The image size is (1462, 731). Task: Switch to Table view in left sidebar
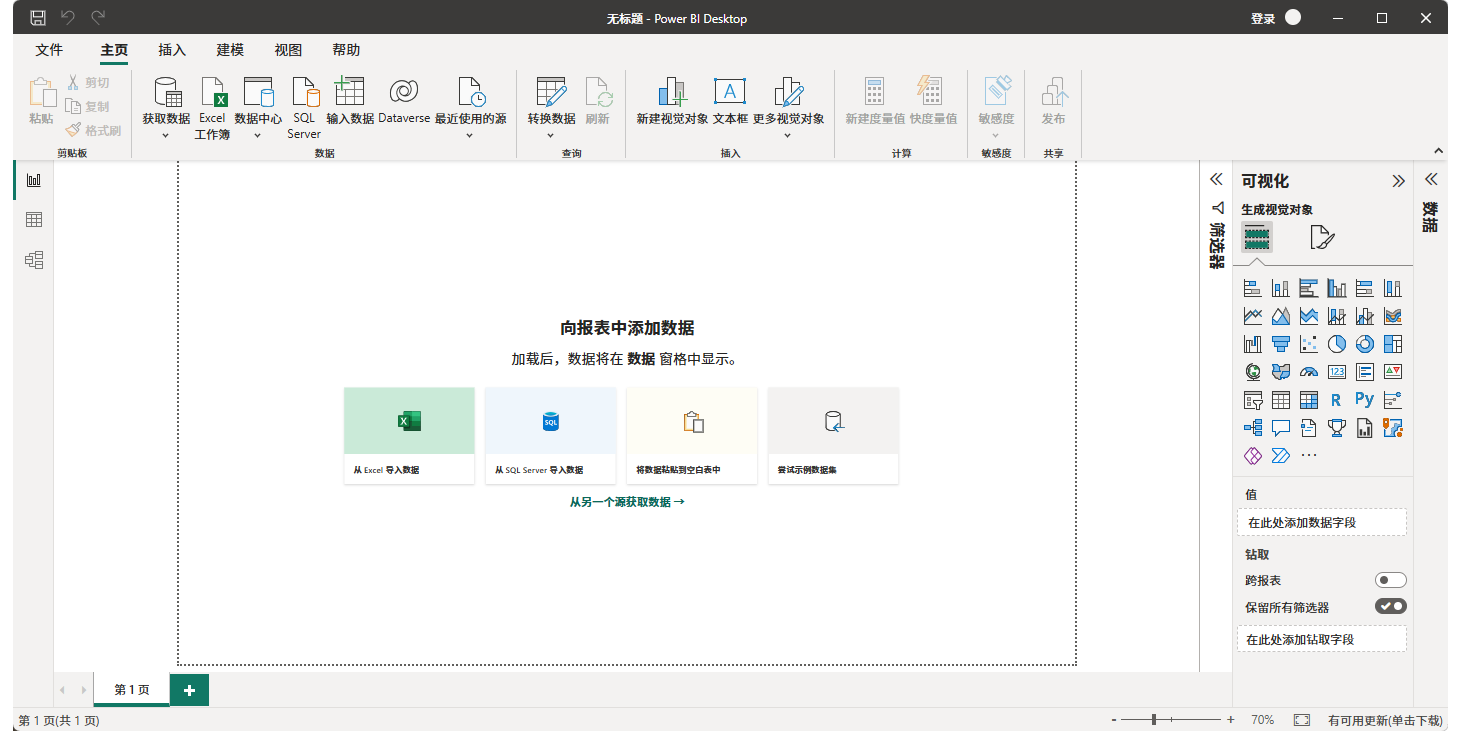[33, 220]
